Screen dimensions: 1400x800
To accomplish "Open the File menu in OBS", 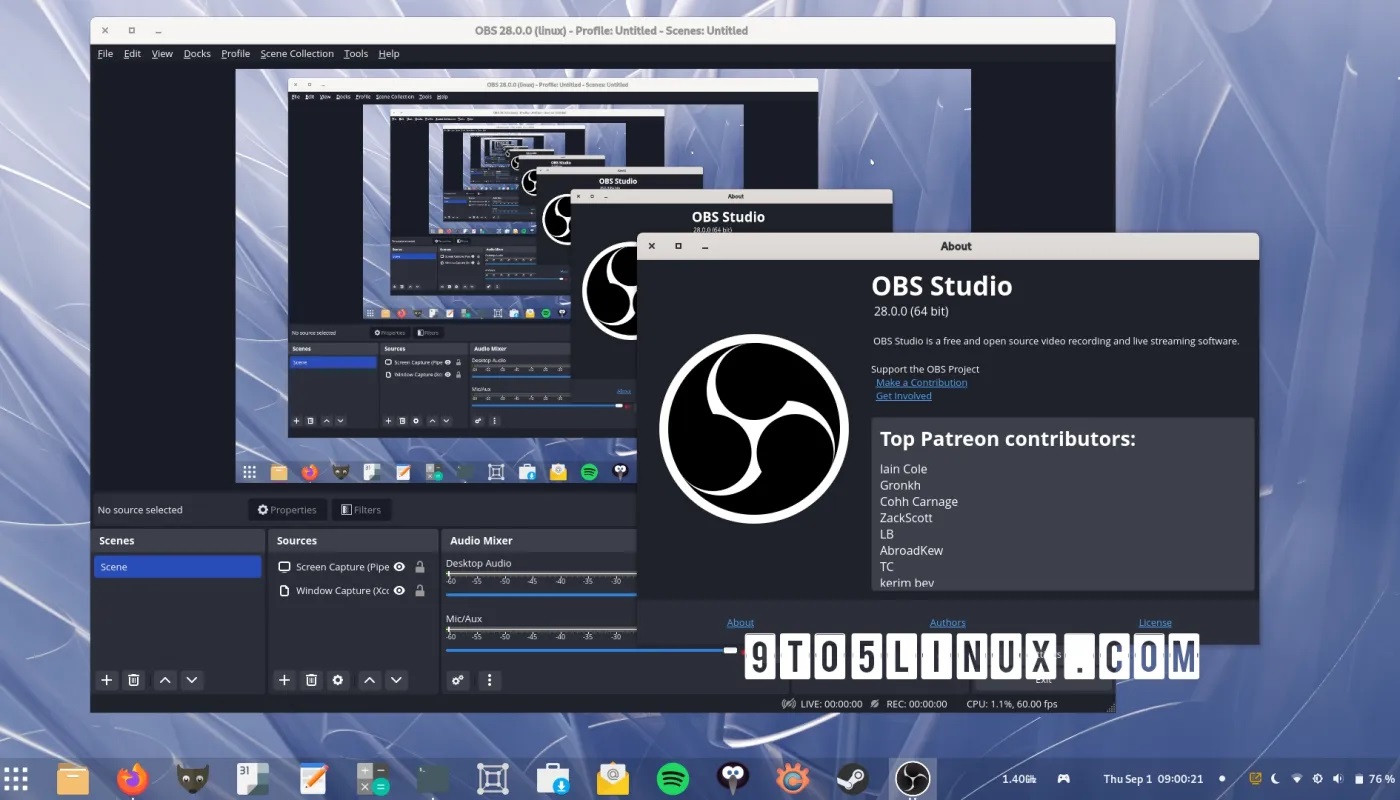I will point(105,54).
